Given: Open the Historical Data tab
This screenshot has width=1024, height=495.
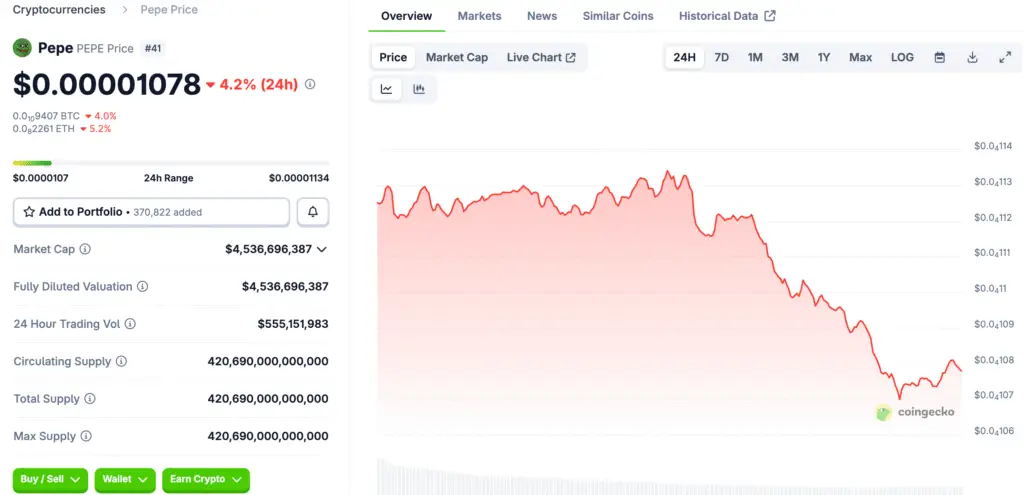Looking at the screenshot, I should [727, 16].
